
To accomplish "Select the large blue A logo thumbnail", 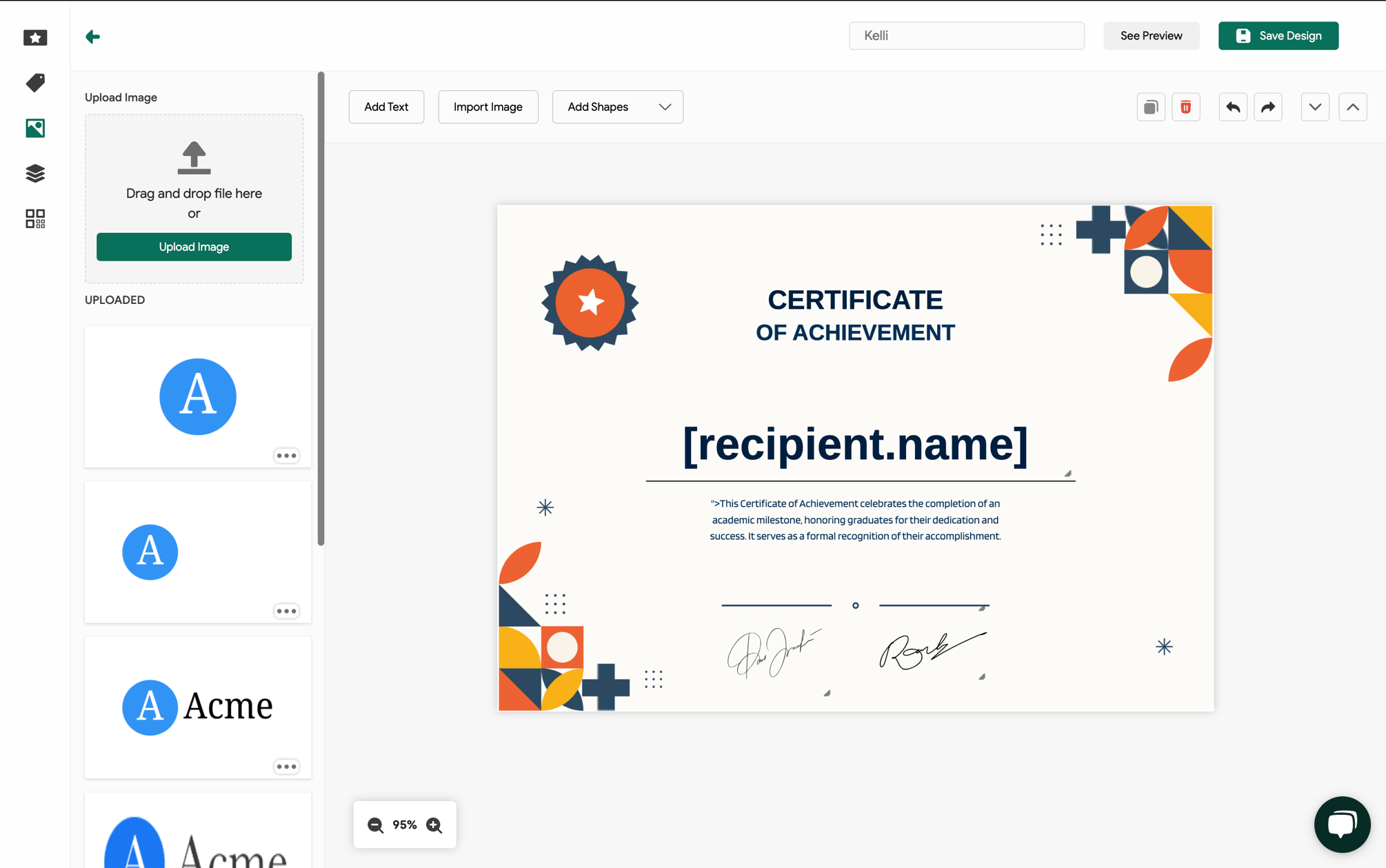I will [198, 396].
